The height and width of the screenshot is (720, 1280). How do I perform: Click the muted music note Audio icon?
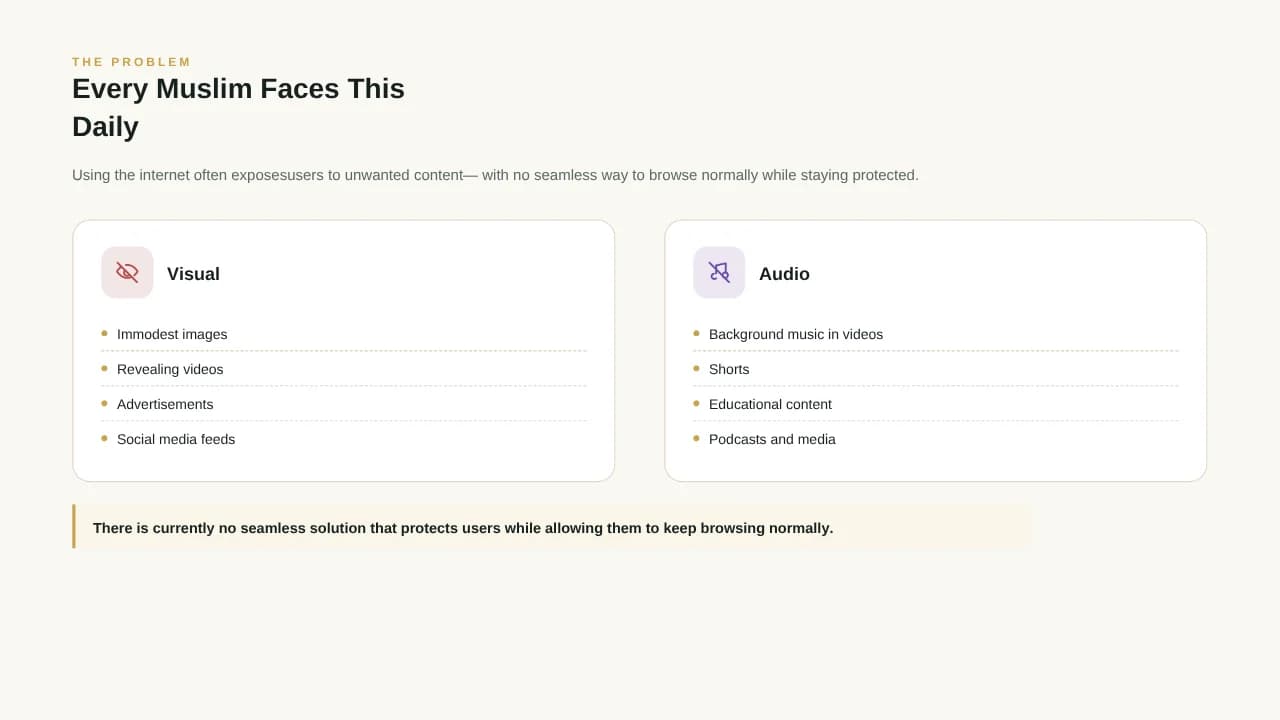coord(719,272)
